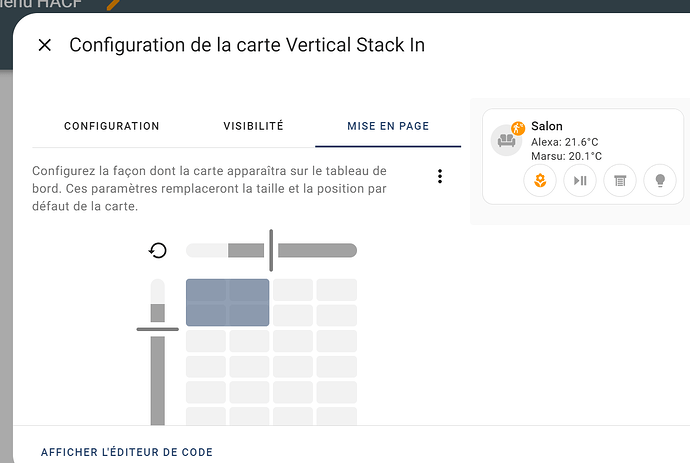This screenshot has height=463, width=690.
Task: Toggle the orange flower button in Salon card
Action: point(540,180)
